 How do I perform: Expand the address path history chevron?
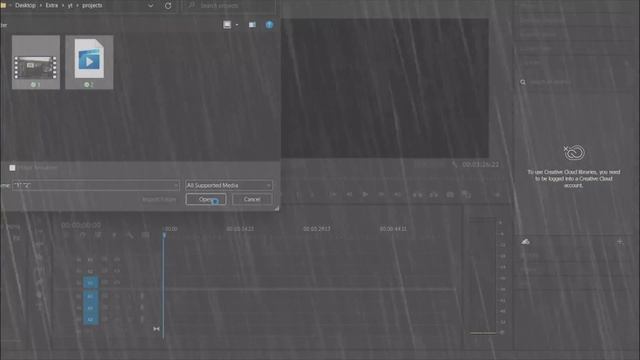pyautogui.click(x=151, y=6)
